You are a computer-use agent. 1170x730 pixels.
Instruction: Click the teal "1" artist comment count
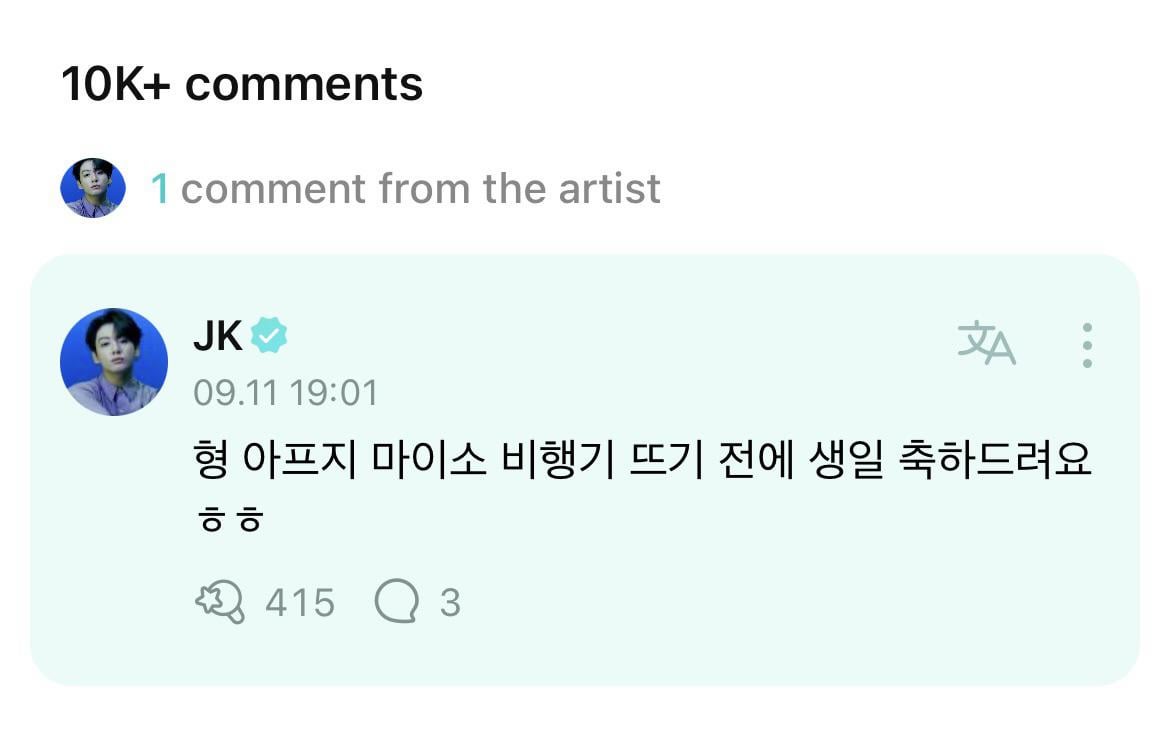pyautogui.click(x=159, y=188)
